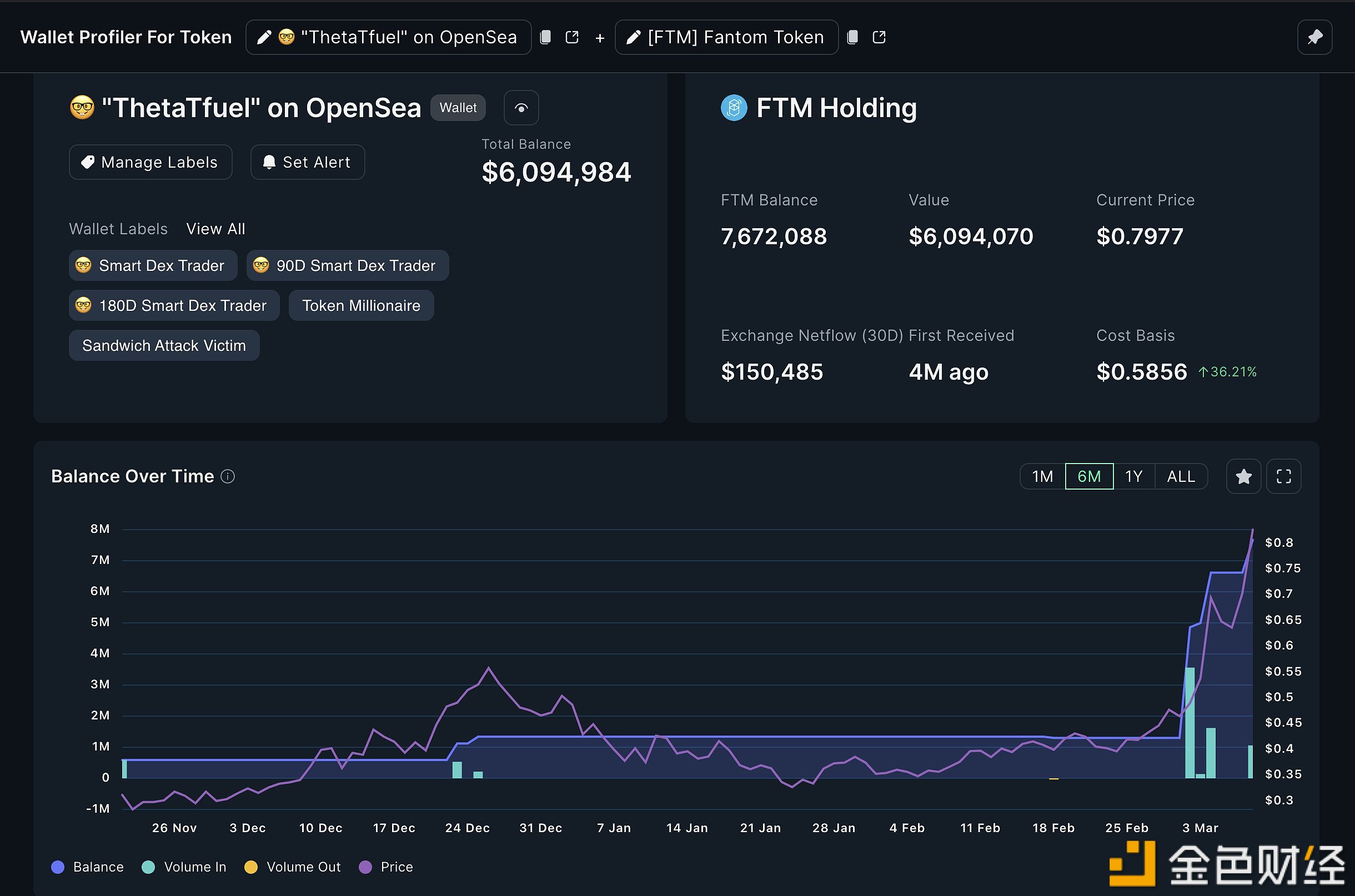Switch chart range to 1Y

click(x=1134, y=476)
